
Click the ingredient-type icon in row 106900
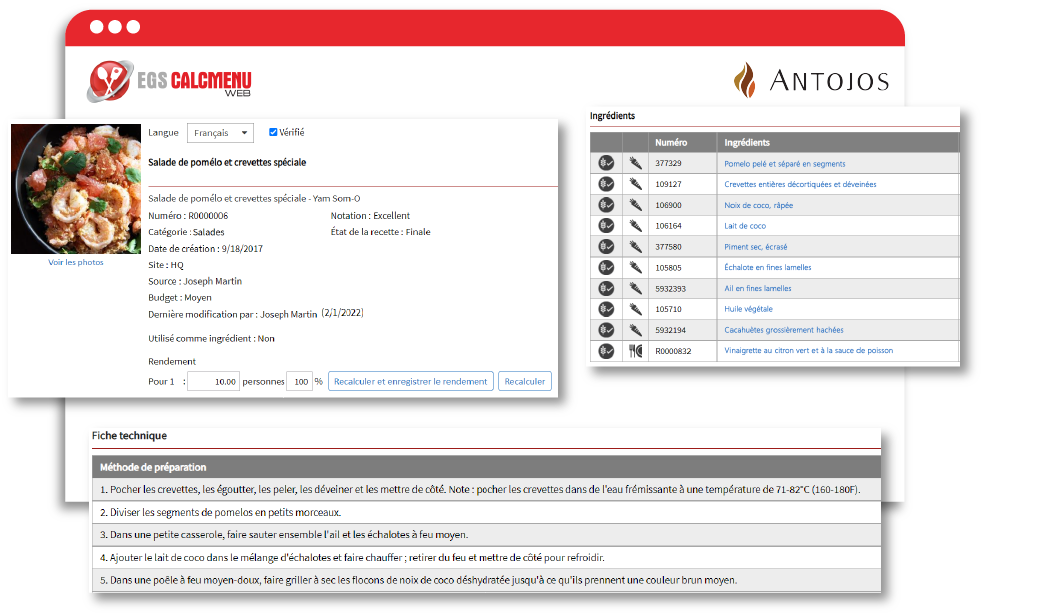(x=636, y=205)
